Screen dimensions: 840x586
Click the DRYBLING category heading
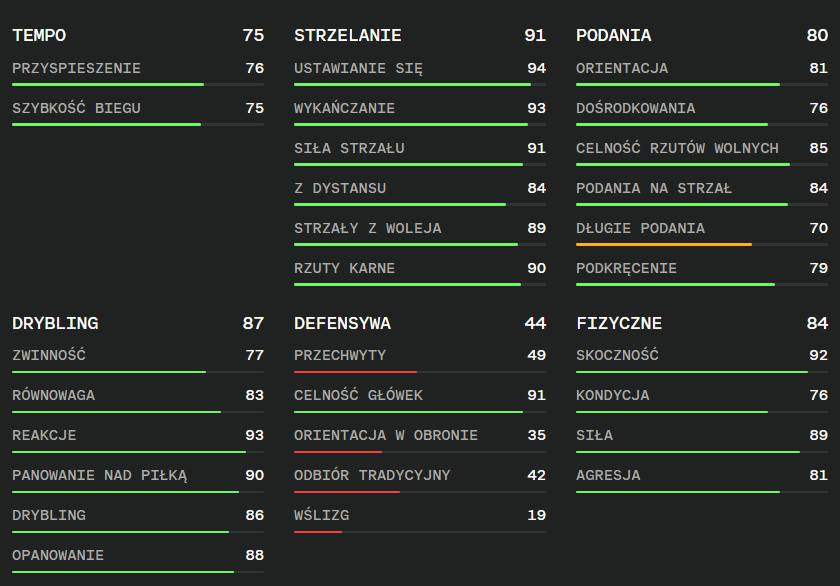point(55,324)
